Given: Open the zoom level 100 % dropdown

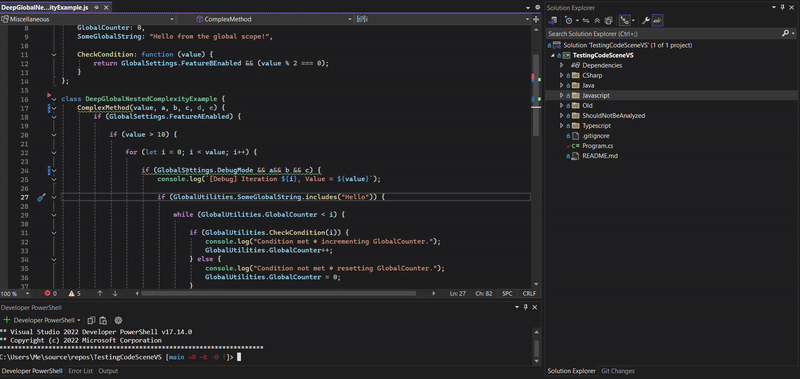Looking at the screenshot, I should [15, 294].
